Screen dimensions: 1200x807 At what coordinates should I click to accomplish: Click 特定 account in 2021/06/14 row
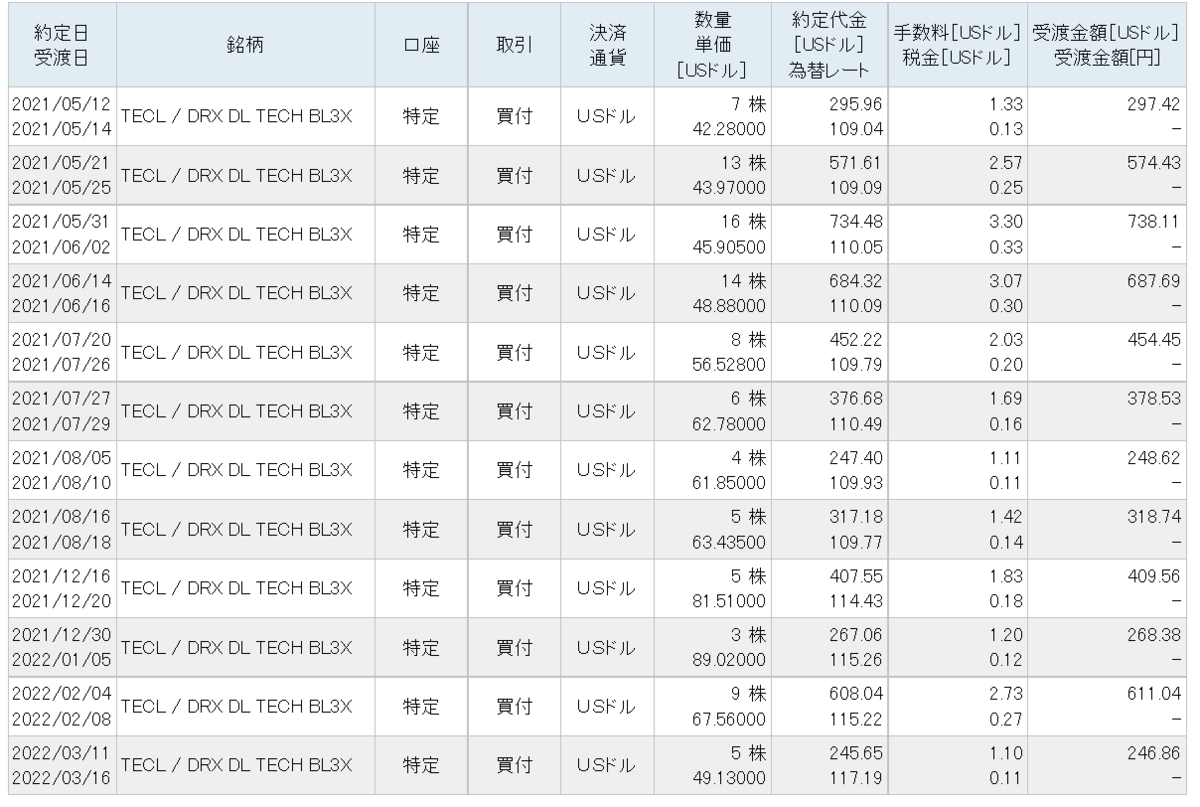[421, 294]
